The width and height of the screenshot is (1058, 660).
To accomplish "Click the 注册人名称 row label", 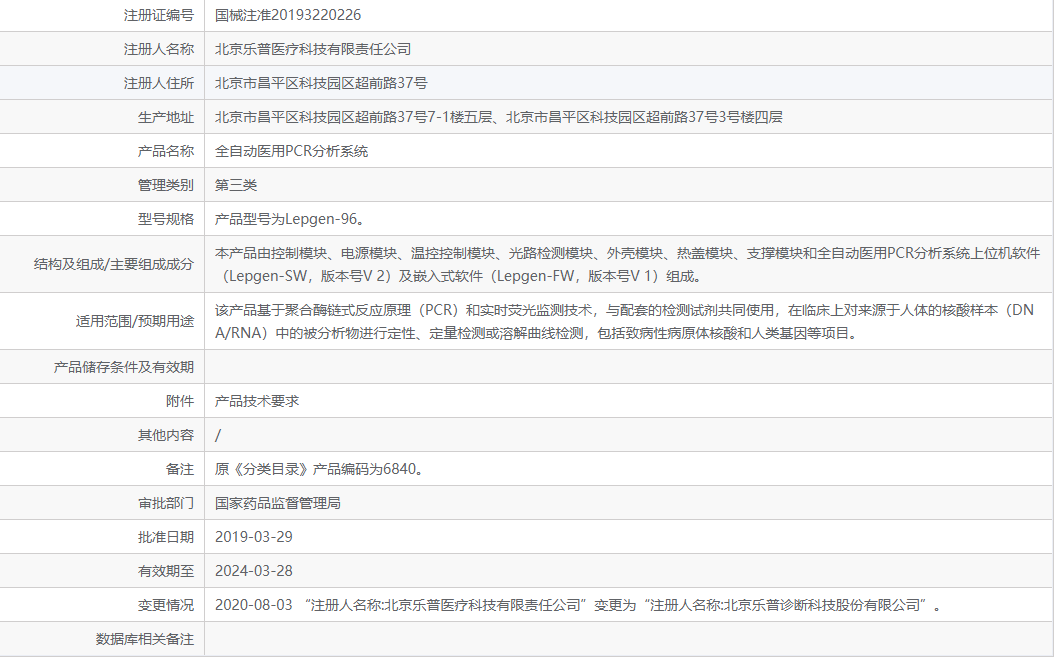I will point(159,49).
